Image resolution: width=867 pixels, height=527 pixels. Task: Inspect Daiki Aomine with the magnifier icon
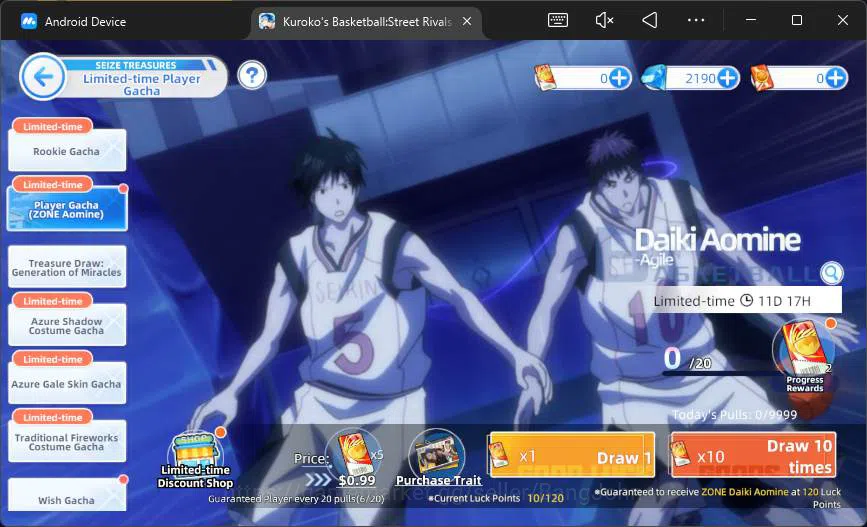point(831,273)
